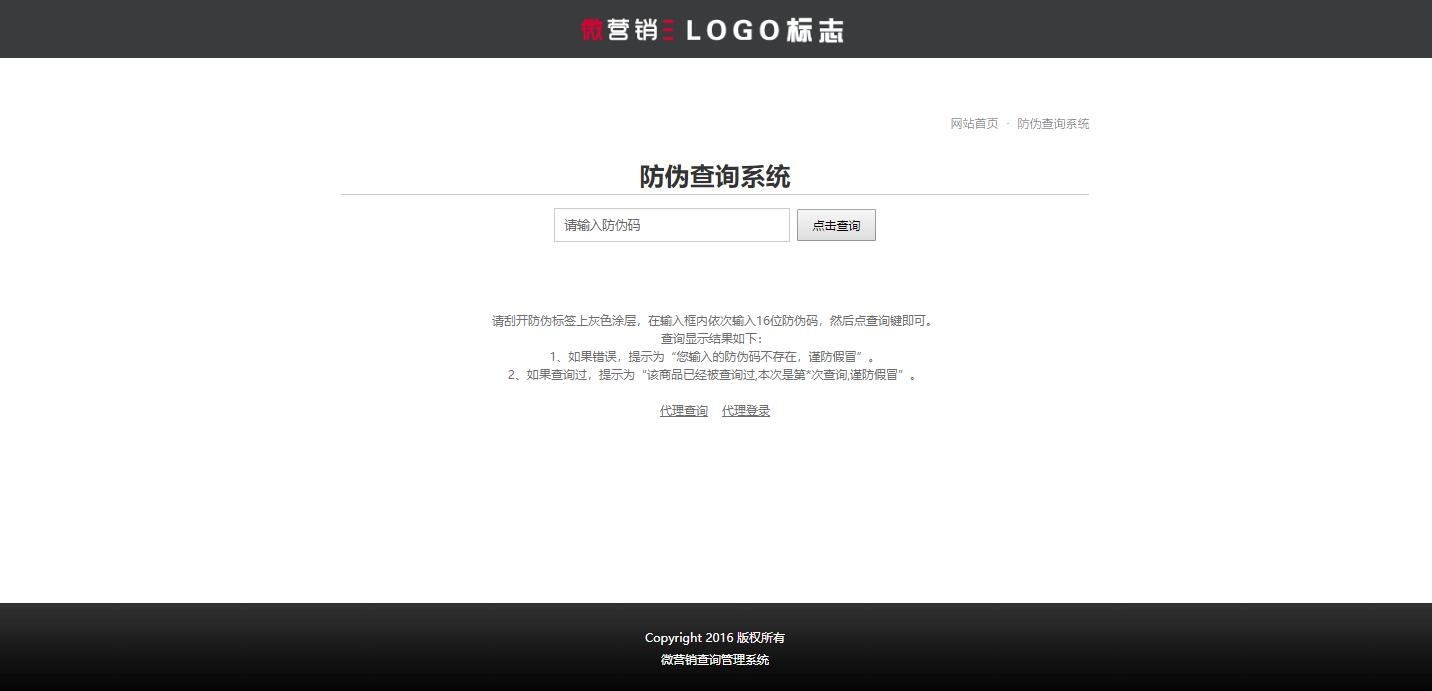Image resolution: width=1432 pixels, height=691 pixels.
Task: Open 网站首页 from the breadcrumb
Action: [x=974, y=123]
